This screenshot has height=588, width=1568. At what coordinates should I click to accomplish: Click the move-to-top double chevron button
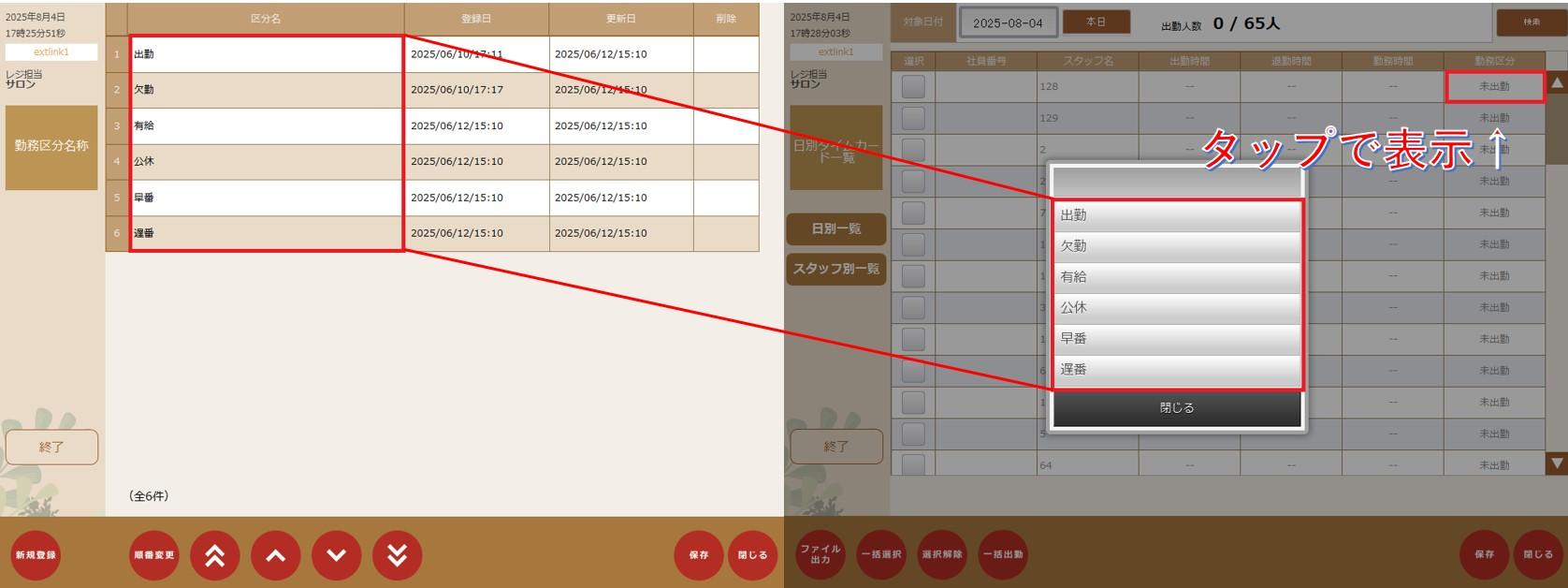tap(214, 555)
